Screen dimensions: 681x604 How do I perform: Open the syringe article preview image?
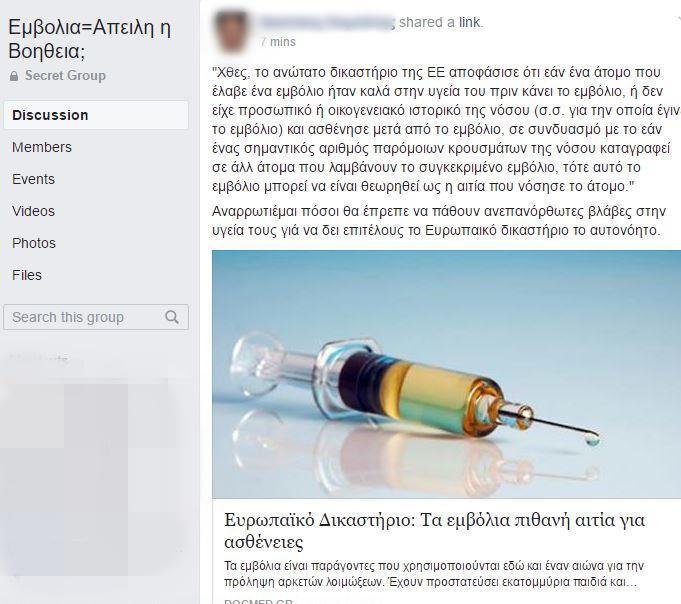click(446, 374)
